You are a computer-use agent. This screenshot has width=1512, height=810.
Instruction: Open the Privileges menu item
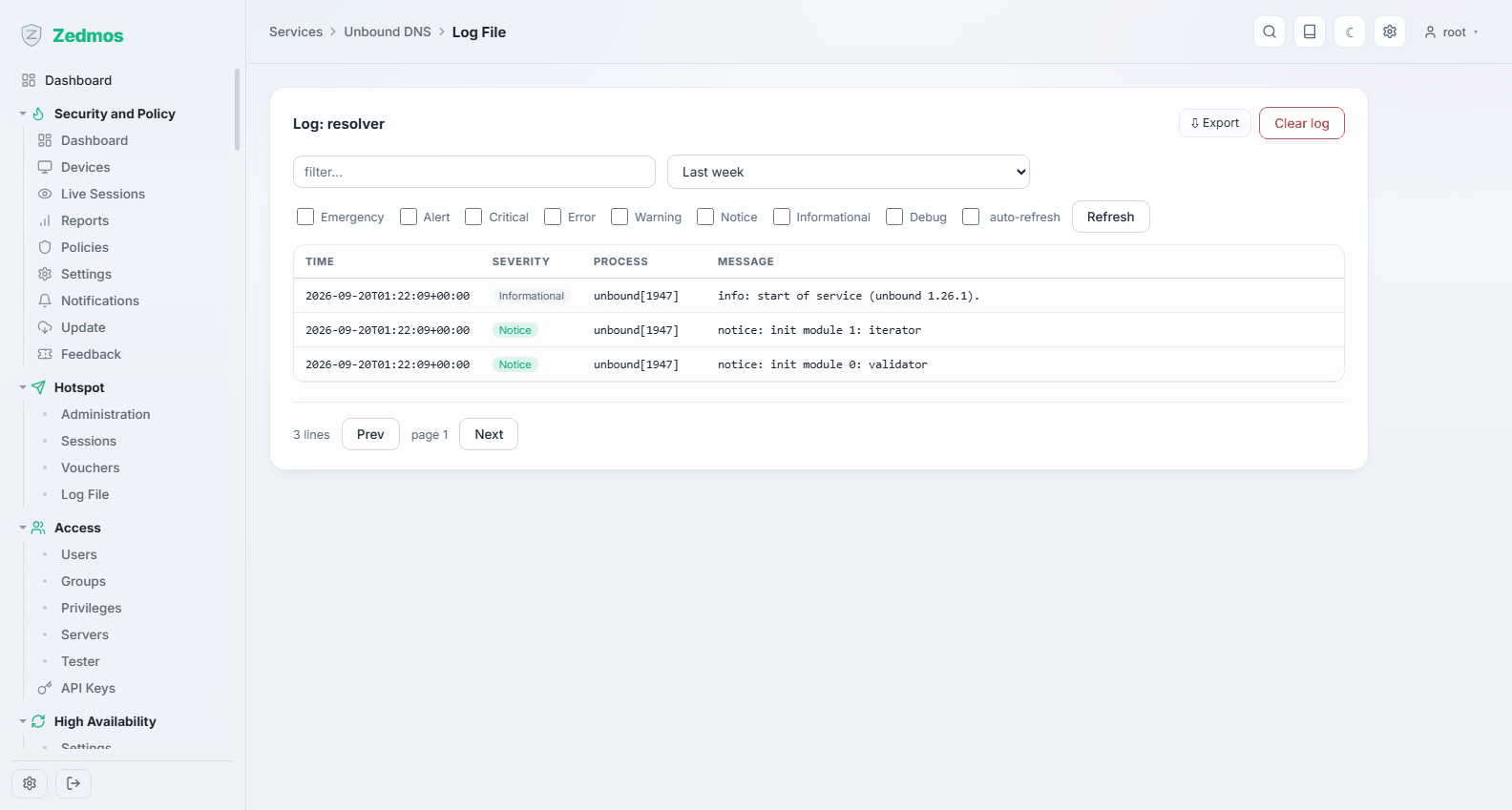point(92,608)
